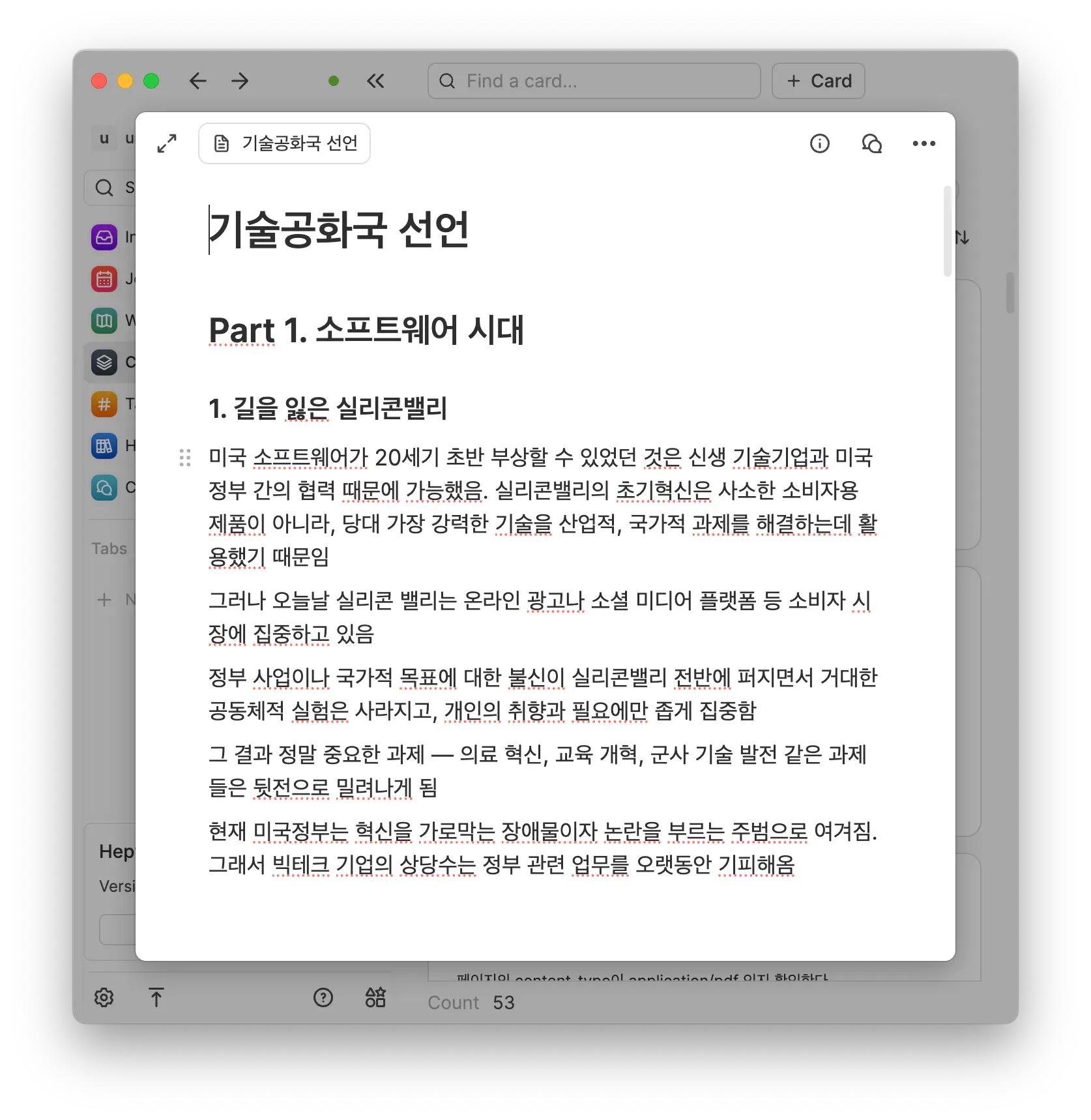Open the sort order dropdown
The width and height of the screenshot is (1091, 1120).
[x=962, y=237]
